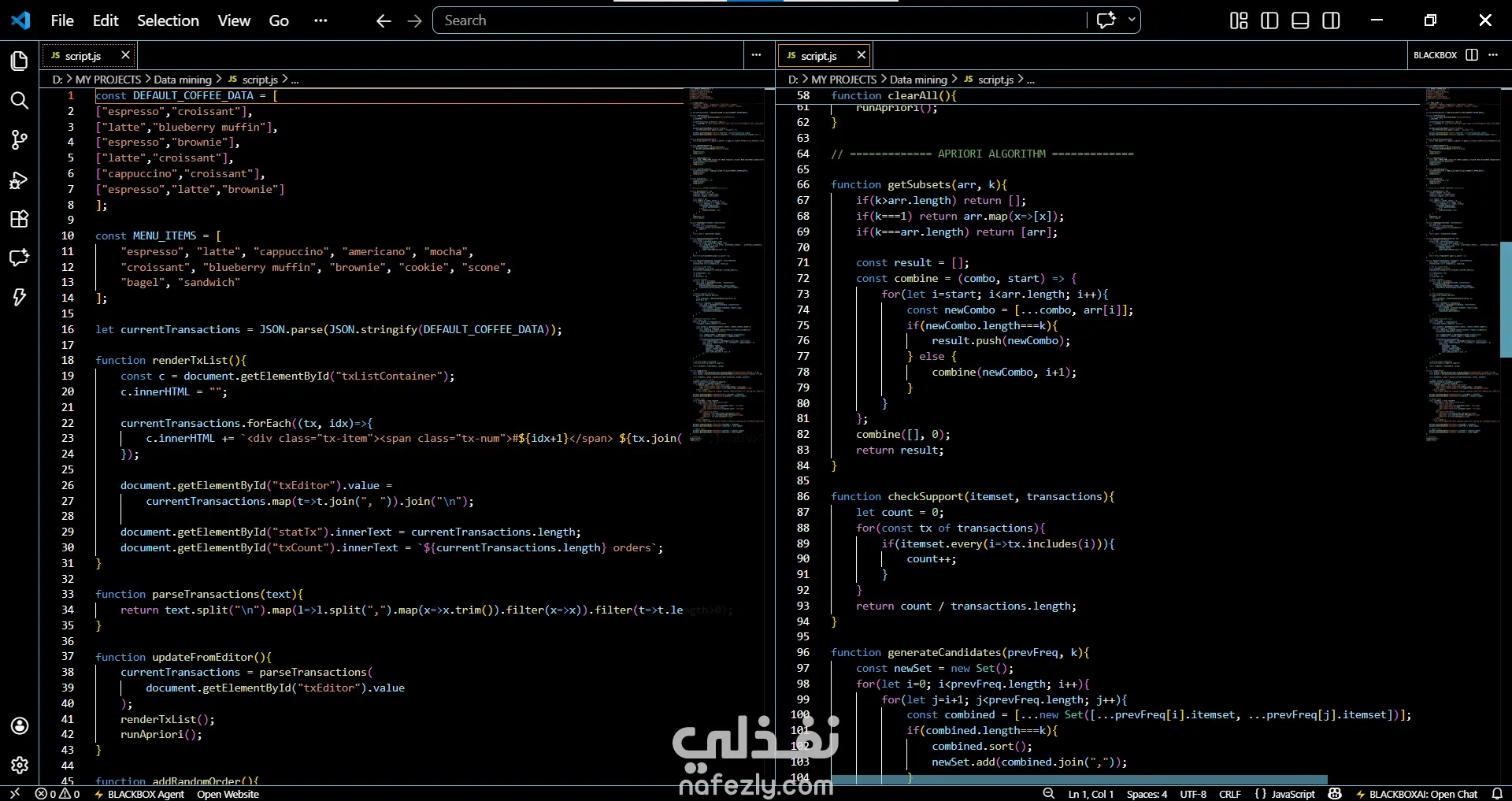Focus the Search command center box

point(760,20)
